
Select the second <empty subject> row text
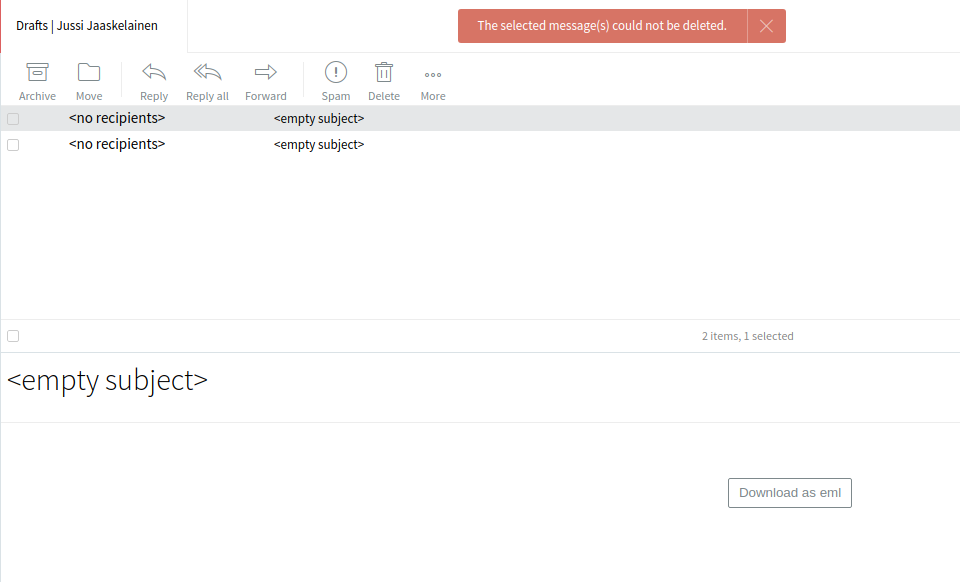click(x=319, y=144)
